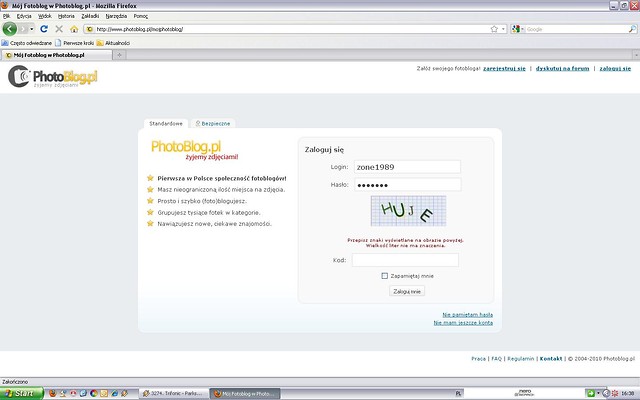
Task: Click the star beside Masz nieograniczoną ilość
Action: [150, 189]
